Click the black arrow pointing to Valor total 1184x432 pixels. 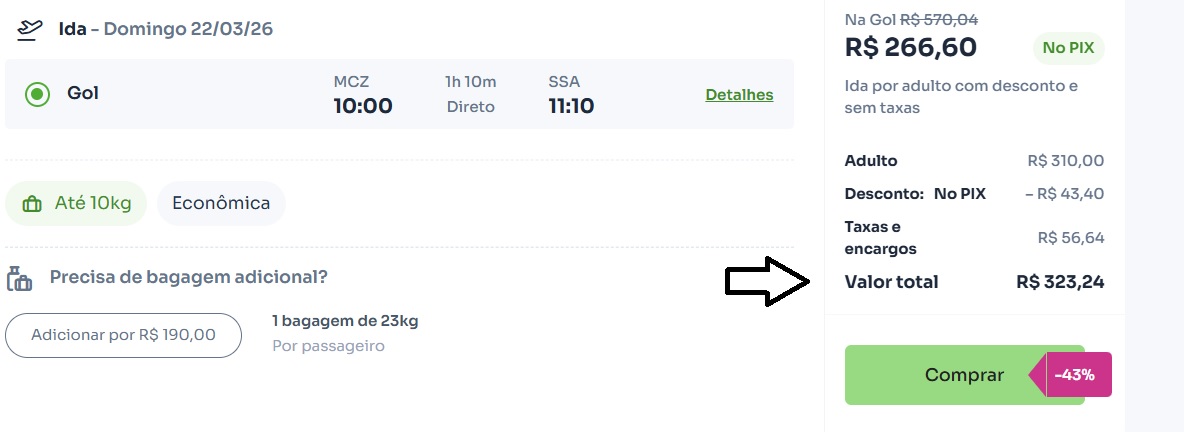(x=767, y=283)
